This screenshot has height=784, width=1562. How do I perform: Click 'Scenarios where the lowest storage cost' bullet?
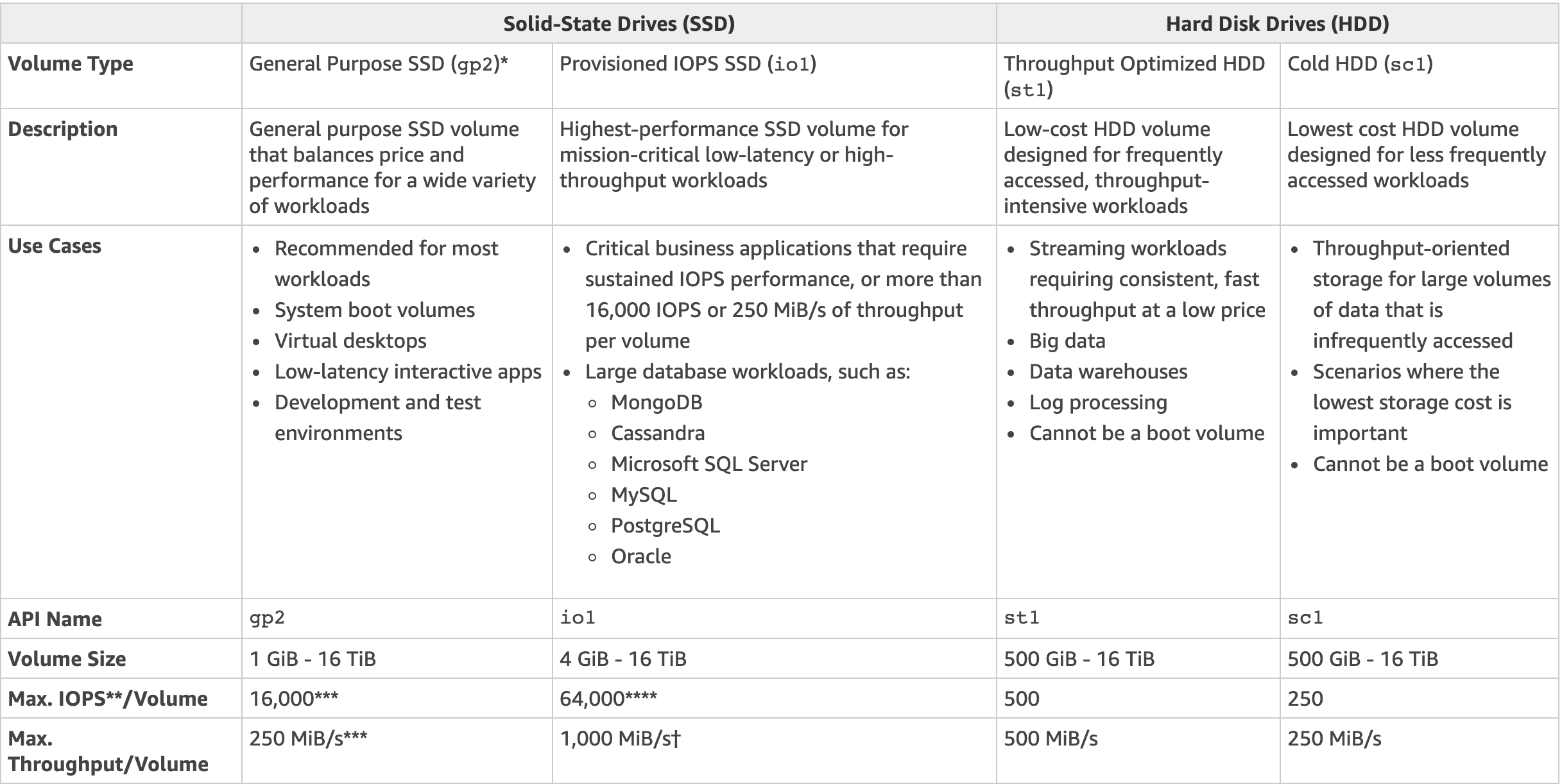[1412, 402]
